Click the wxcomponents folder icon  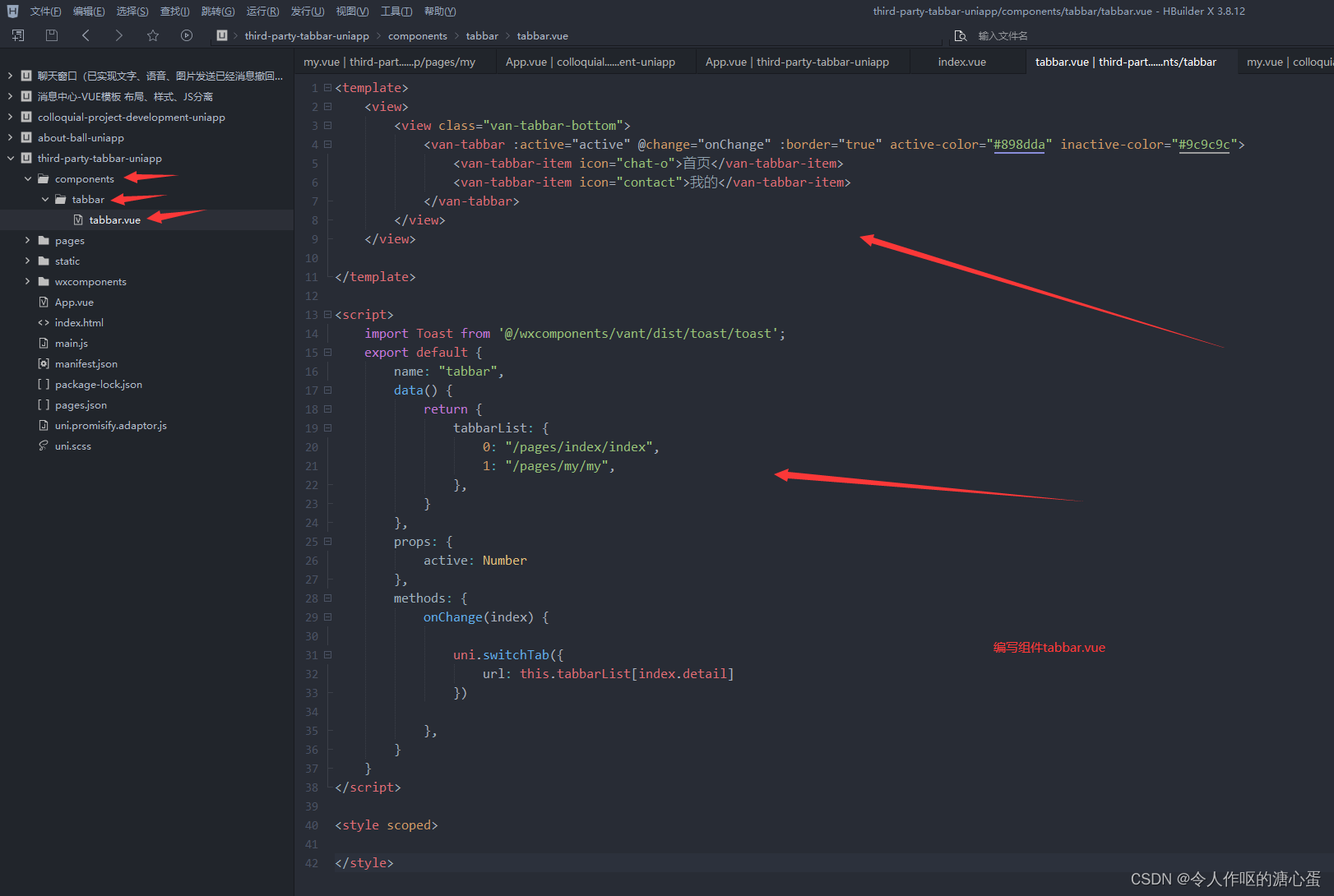(x=44, y=281)
